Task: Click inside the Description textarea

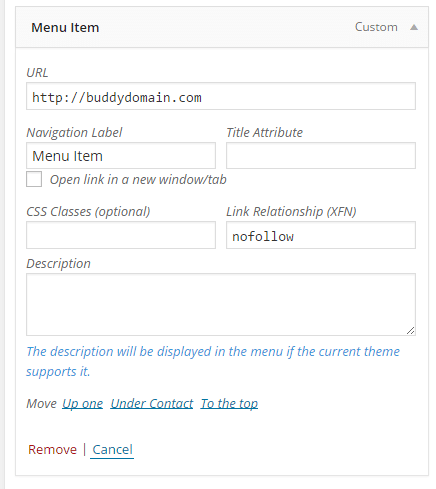Action: pyautogui.click(x=221, y=304)
